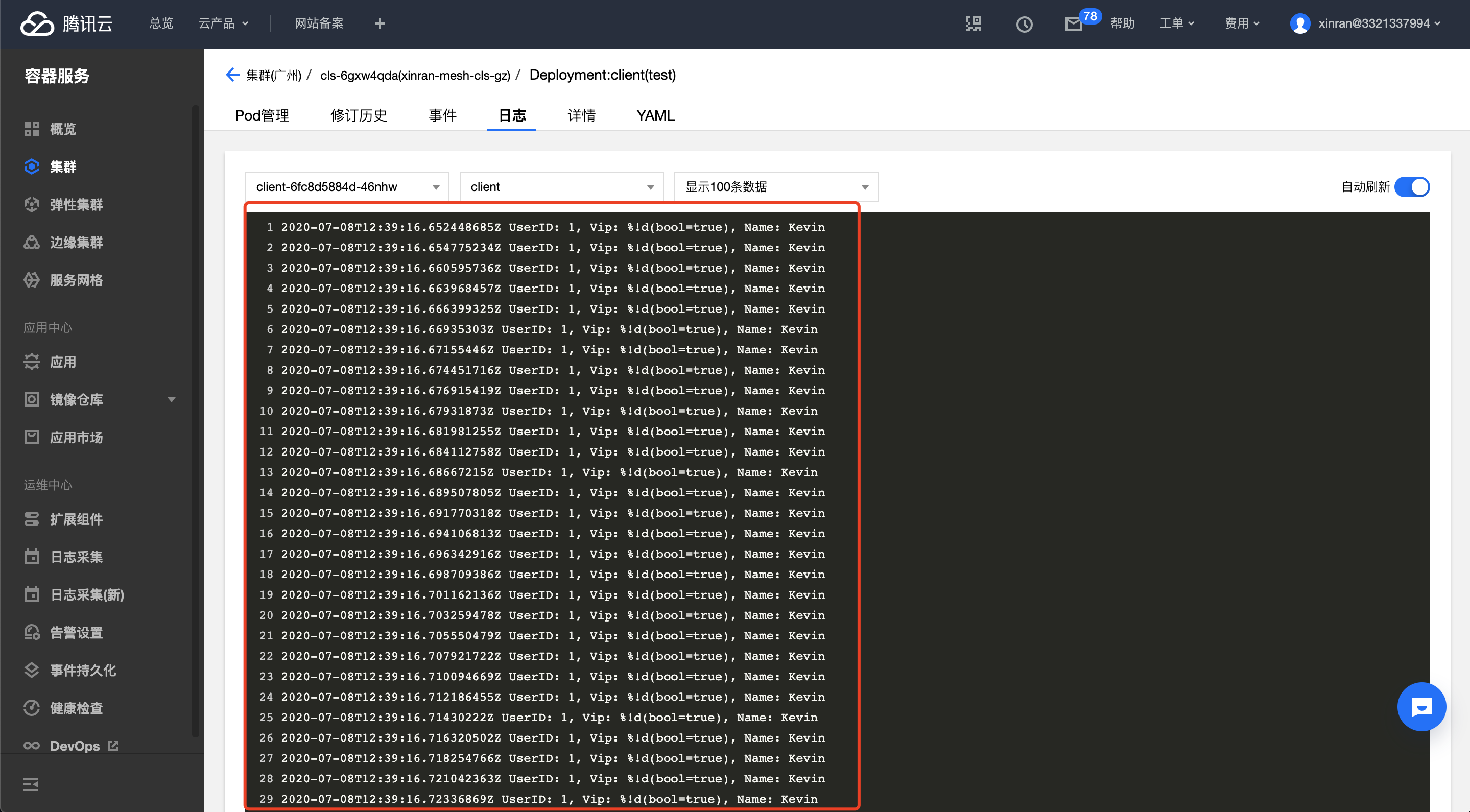
Task: Click the 健康检查 icon in sidebar
Action: click(x=31, y=708)
